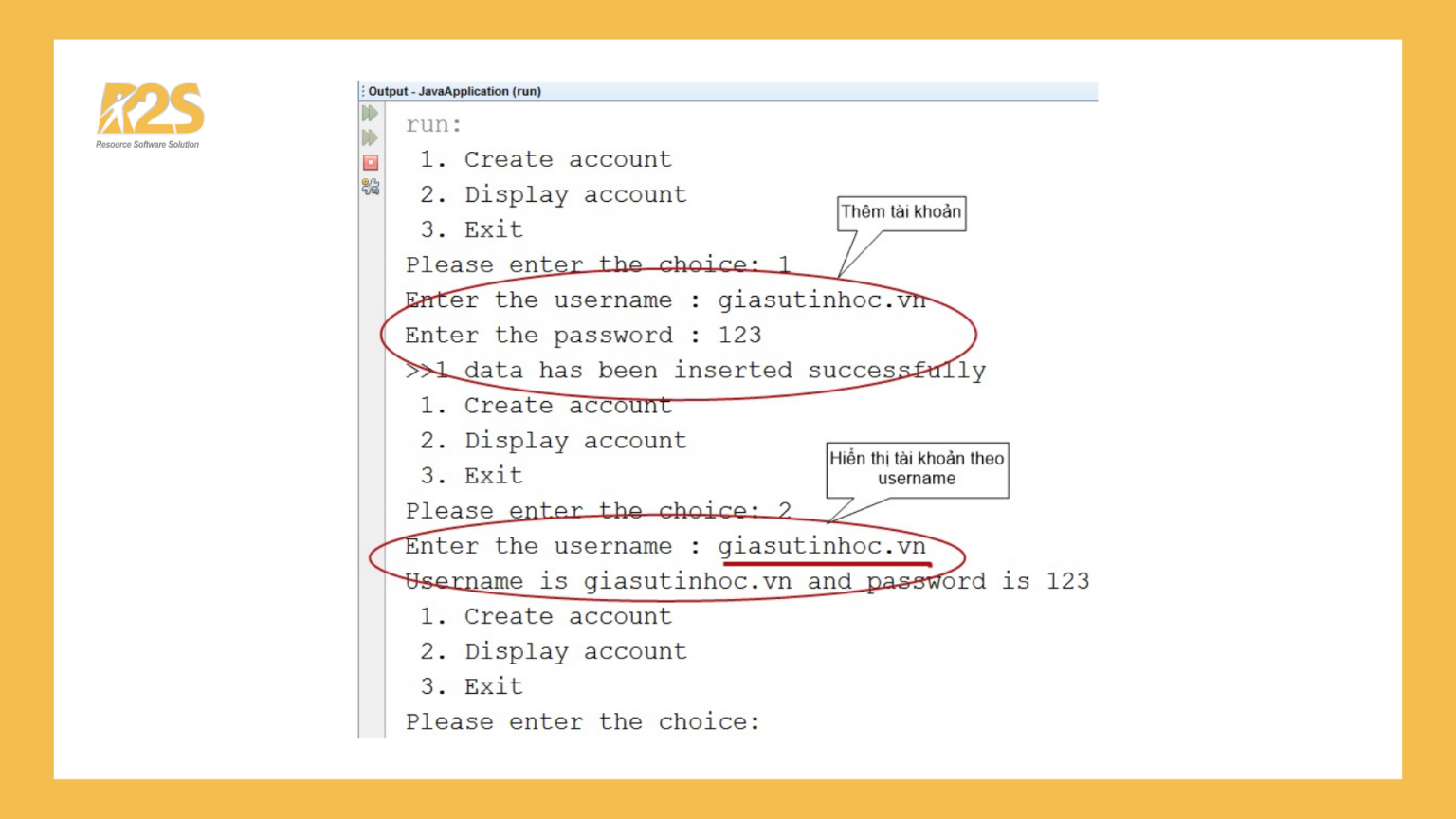This screenshot has height=819, width=1456.
Task: Click the underlined giasutinhoc.vn link
Action: 821,546
